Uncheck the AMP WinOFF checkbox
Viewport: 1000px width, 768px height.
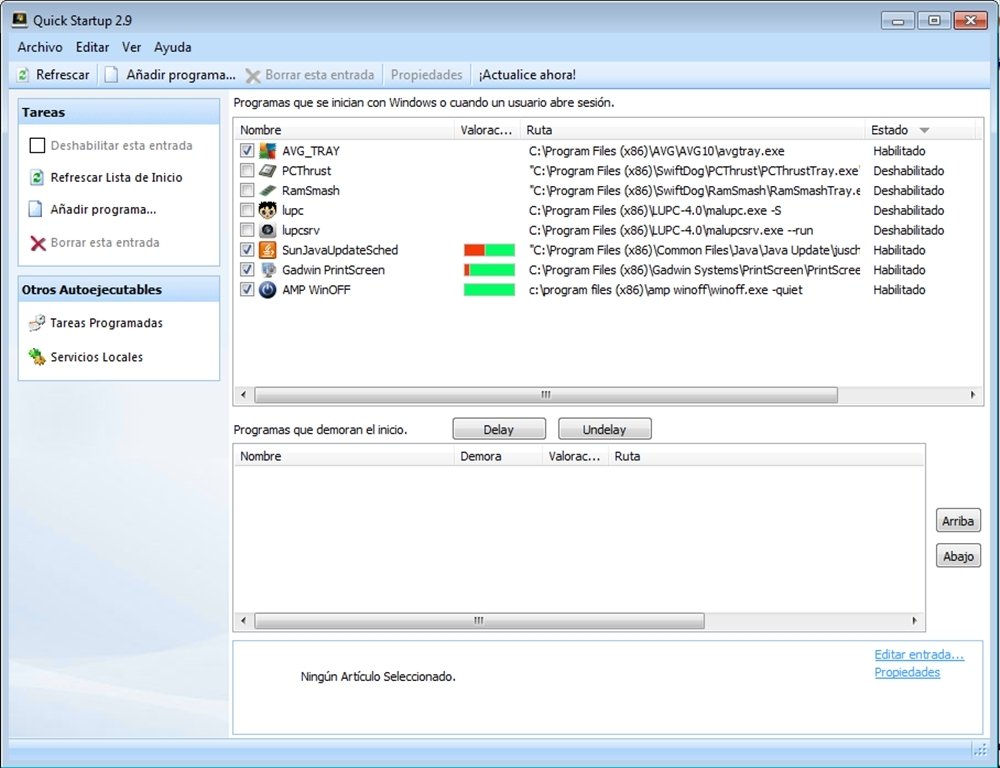pyautogui.click(x=247, y=290)
